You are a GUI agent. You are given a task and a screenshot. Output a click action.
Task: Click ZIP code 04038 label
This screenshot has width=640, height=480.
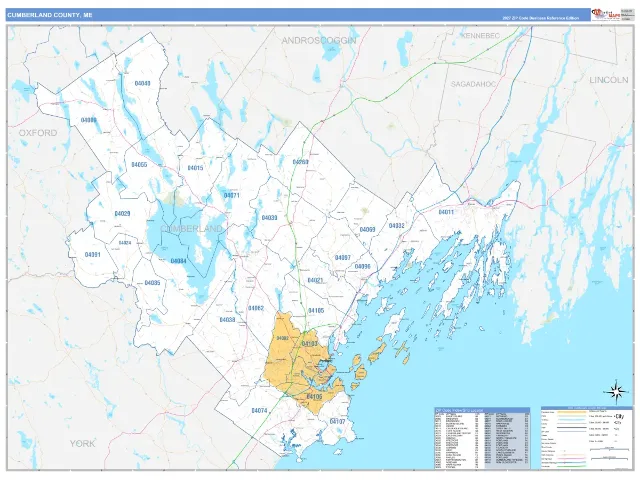[227, 320]
